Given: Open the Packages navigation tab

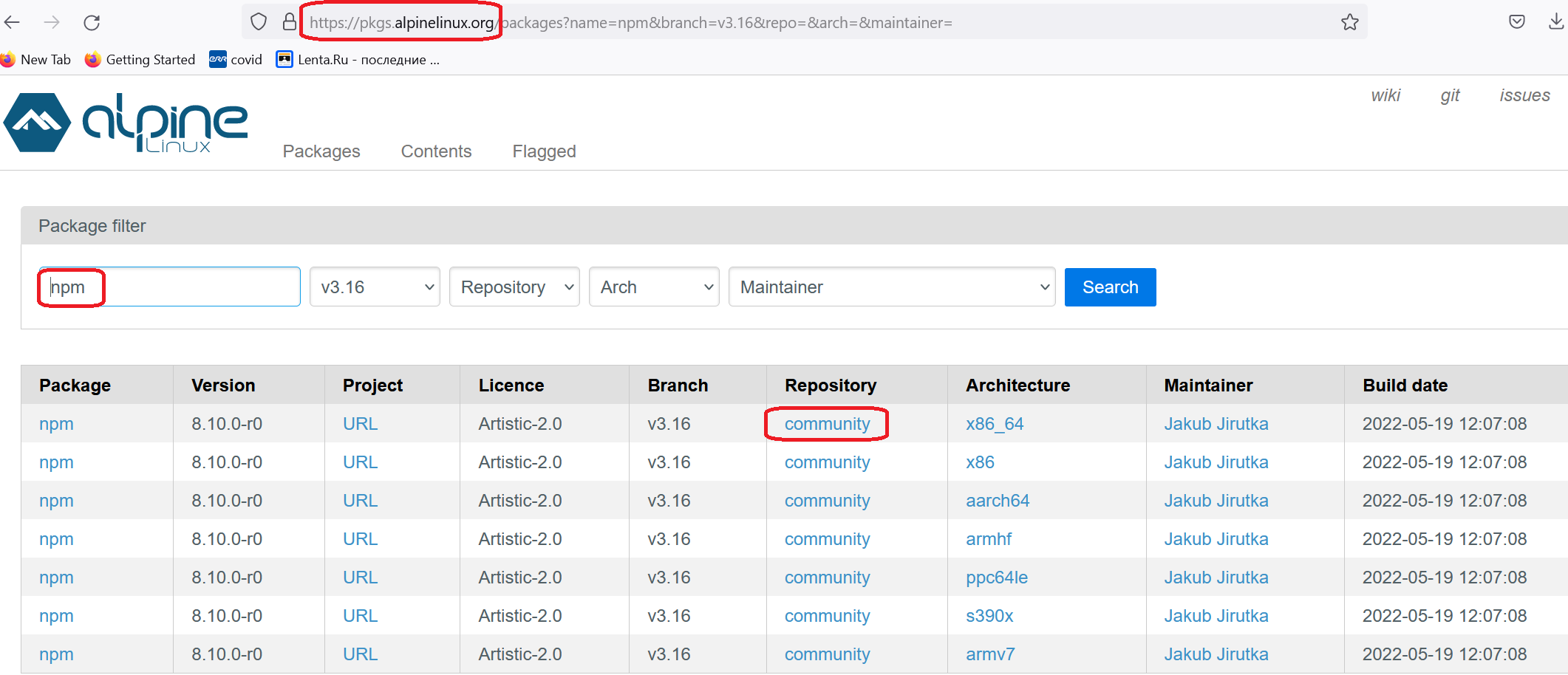Looking at the screenshot, I should [x=321, y=151].
